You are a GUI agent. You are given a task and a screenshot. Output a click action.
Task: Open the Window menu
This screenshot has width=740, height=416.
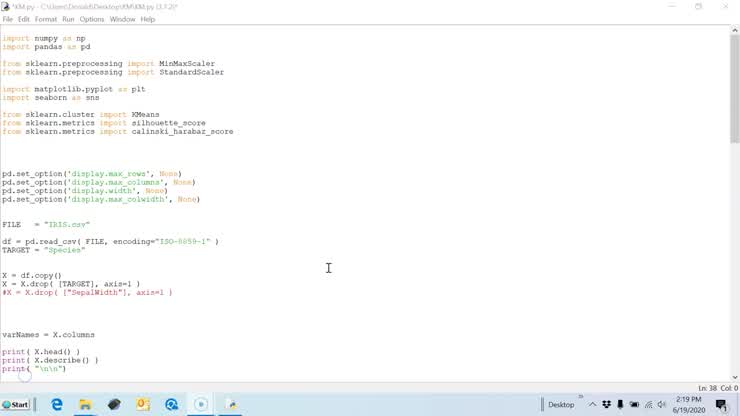pos(122,19)
